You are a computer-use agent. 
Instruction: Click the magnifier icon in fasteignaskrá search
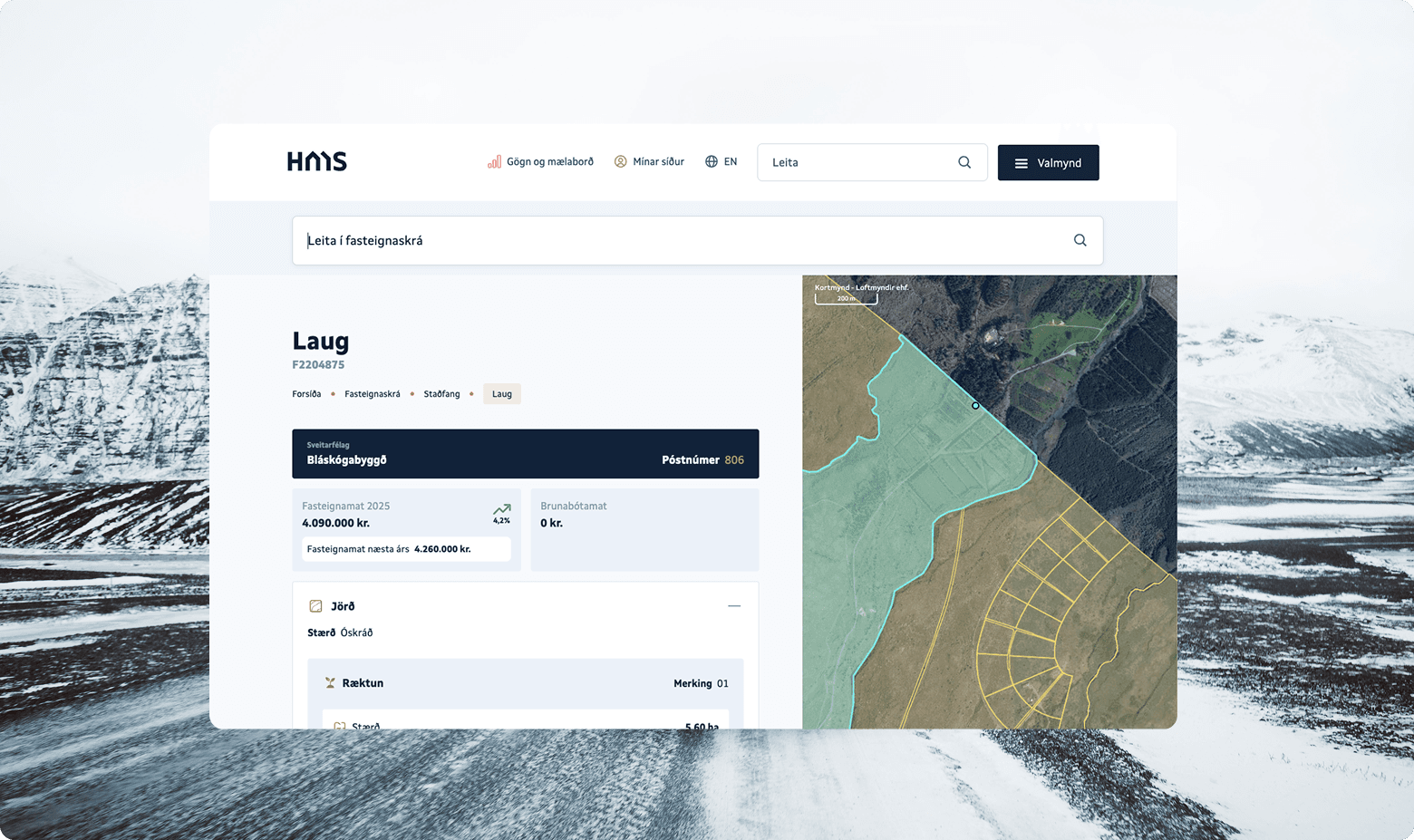coord(1080,240)
